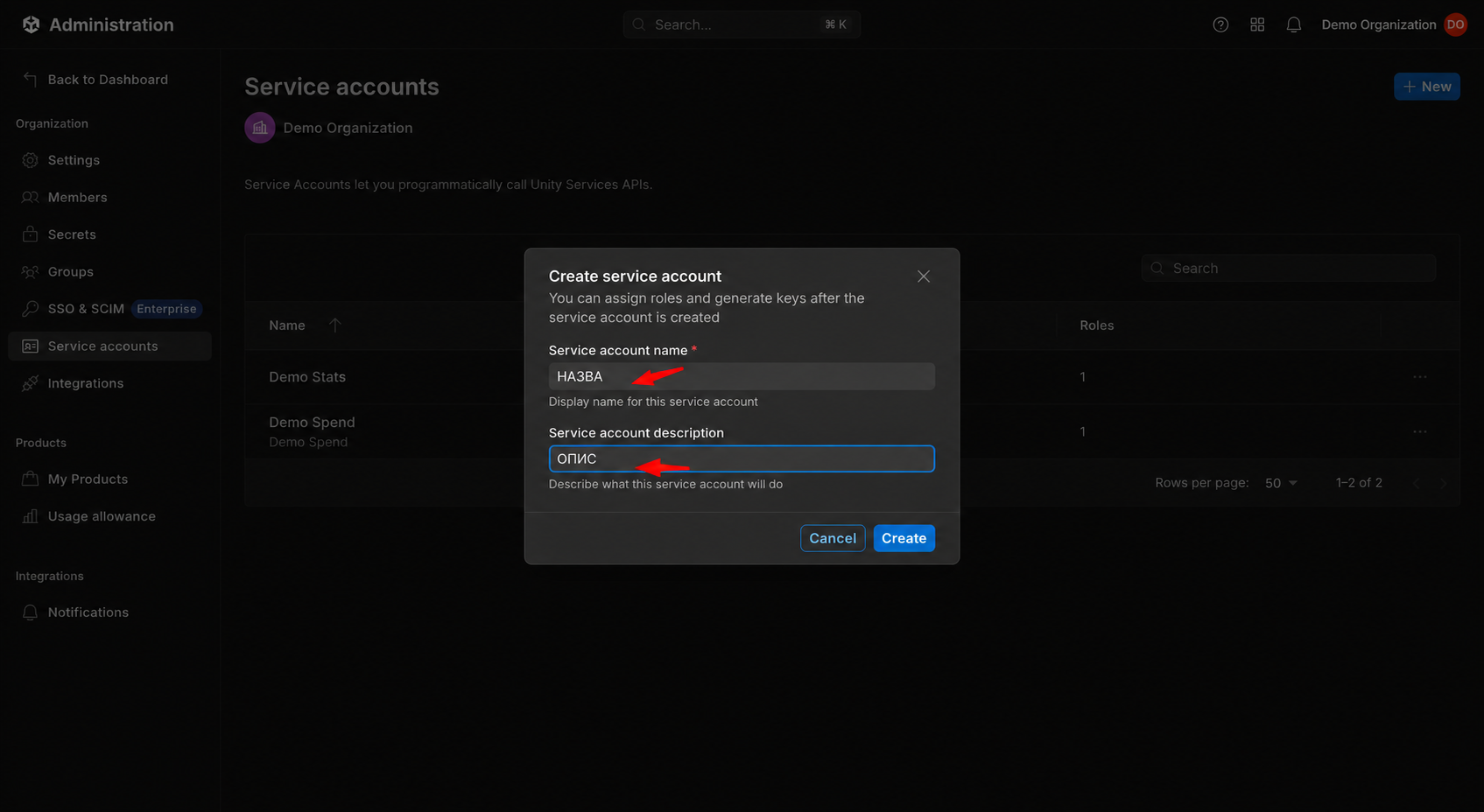
Task: Click the Integrations plug icon
Action: point(30,383)
